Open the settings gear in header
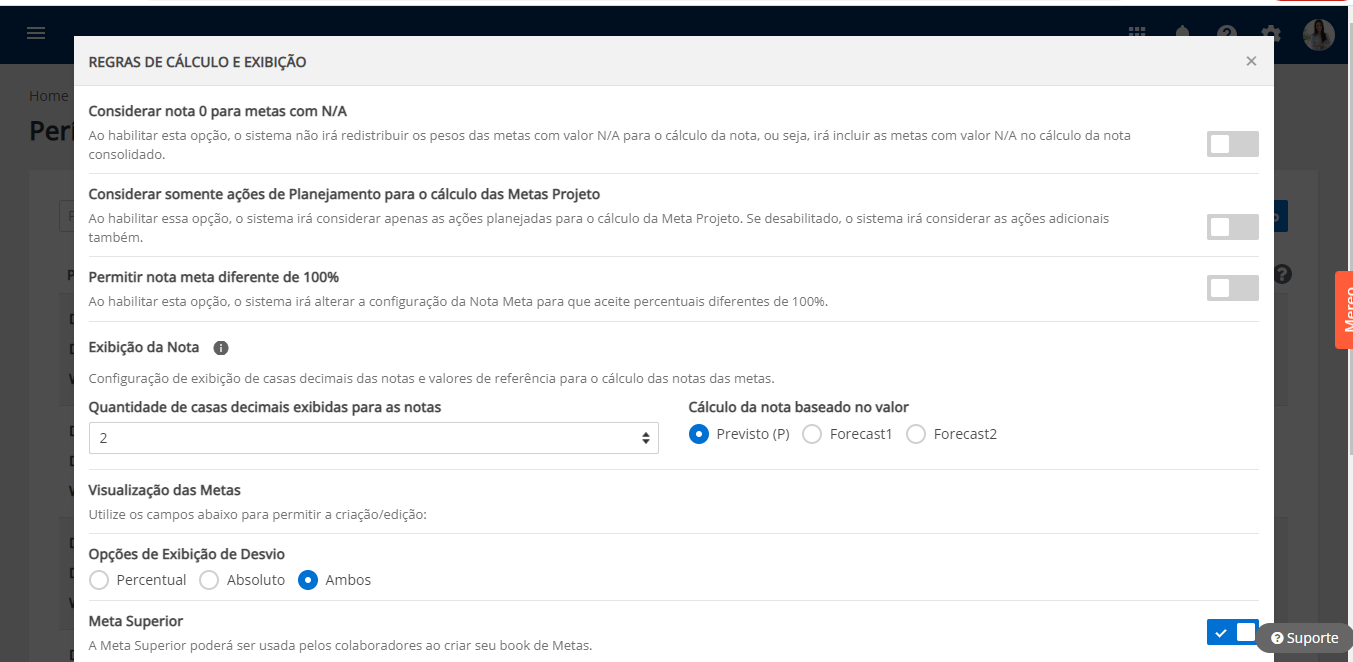The image size is (1353, 662). point(1271,33)
